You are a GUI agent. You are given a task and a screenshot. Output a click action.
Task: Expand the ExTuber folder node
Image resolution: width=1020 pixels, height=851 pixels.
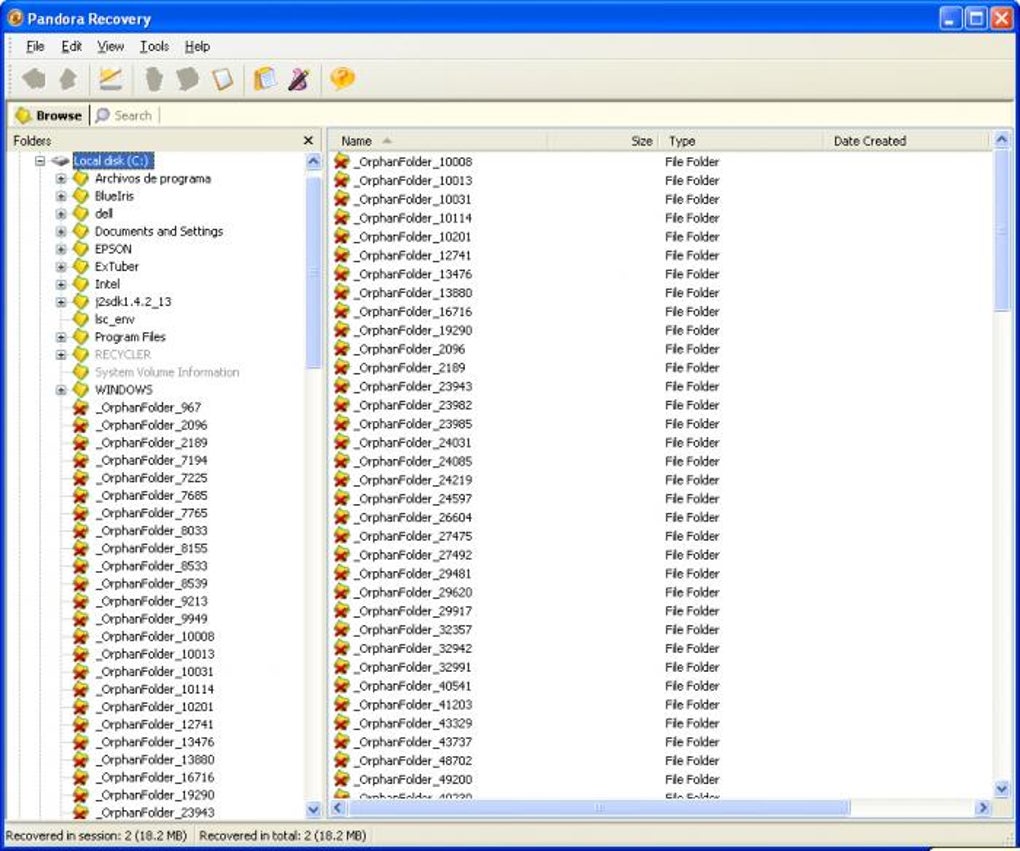60,267
